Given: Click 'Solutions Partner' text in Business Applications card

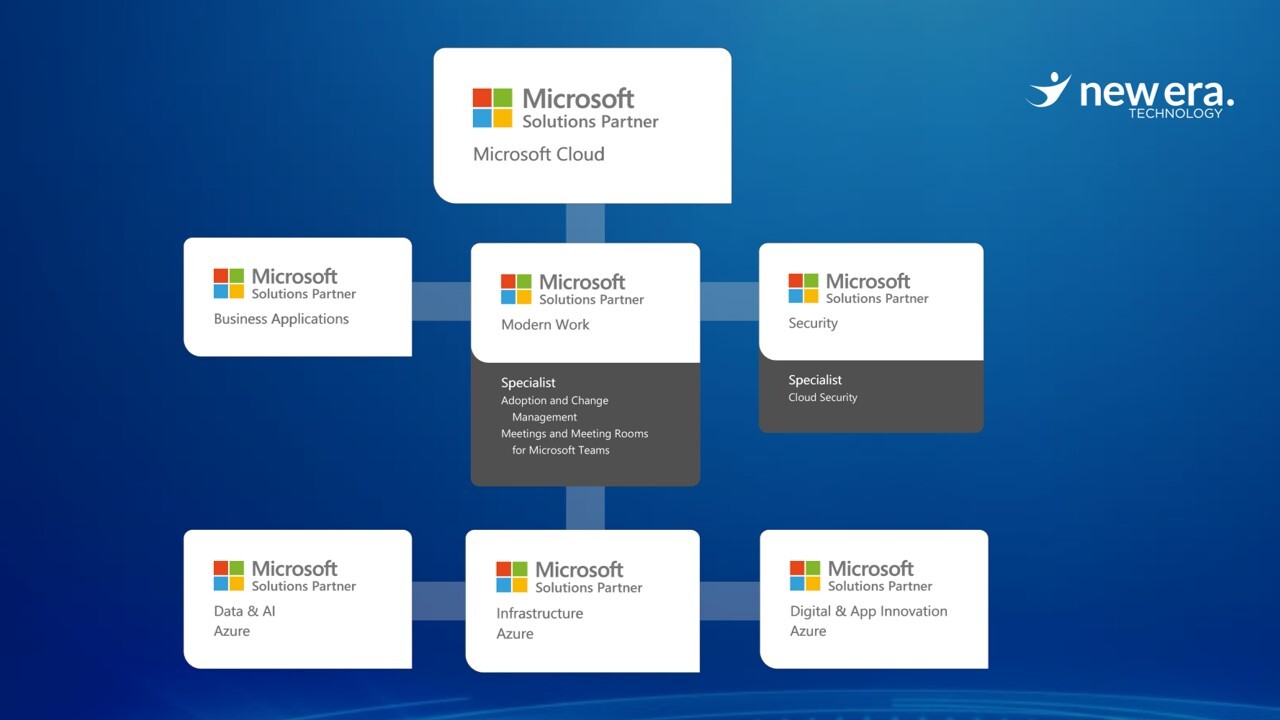Looking at the screenshot, I should point(303,294).
